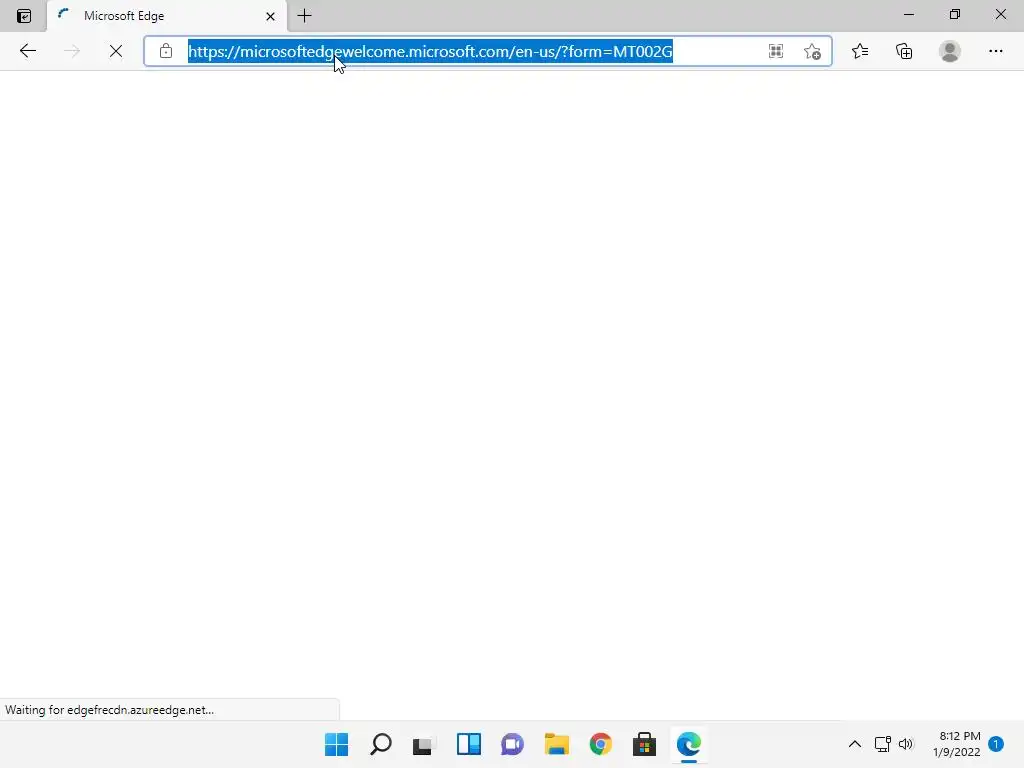Click the 'Waiting for edgefrecdn.azureedge.net...' status text
1024x768 pixels.
tap(110, 710)
